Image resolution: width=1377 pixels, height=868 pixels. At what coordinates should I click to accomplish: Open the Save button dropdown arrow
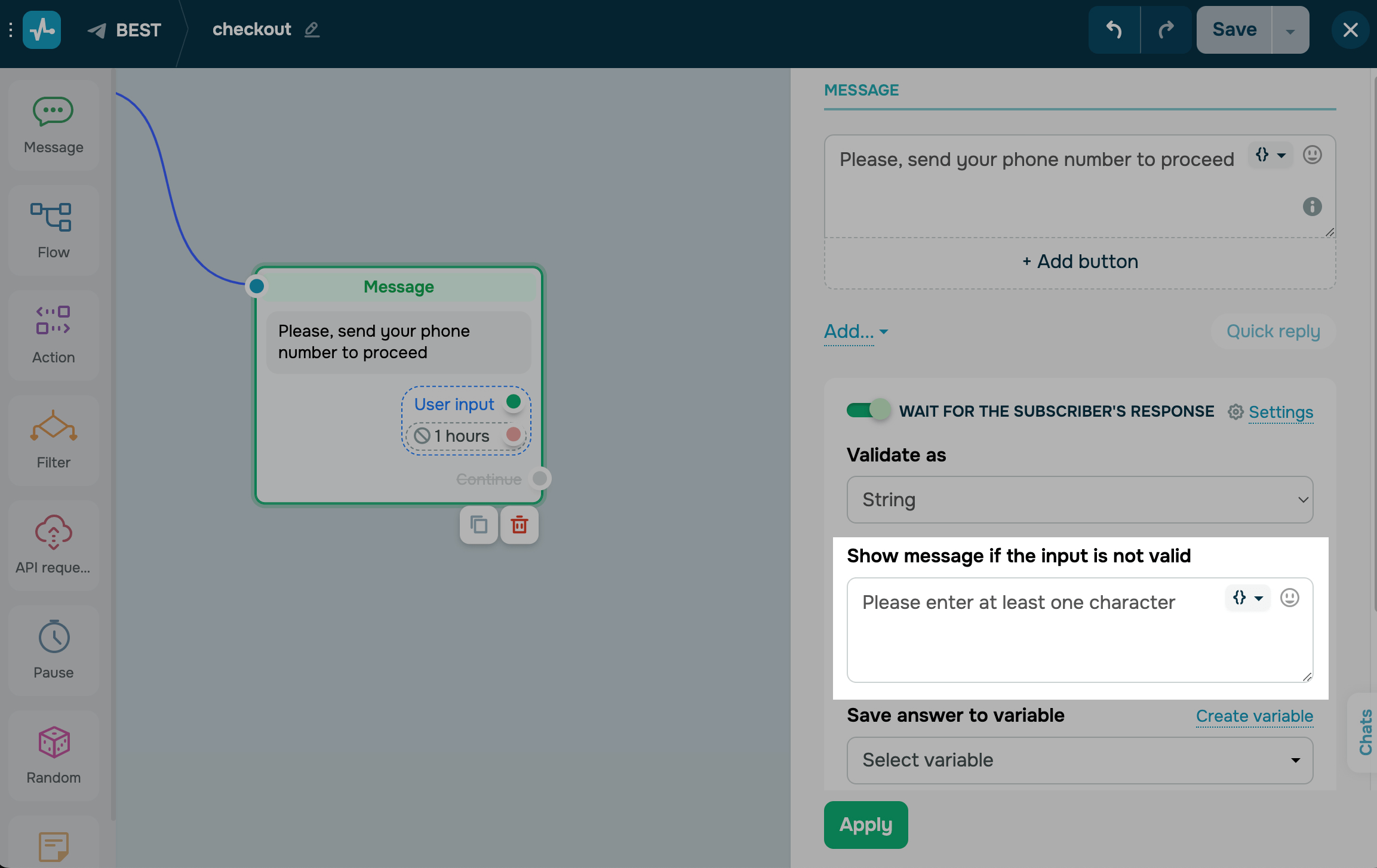1290,31
